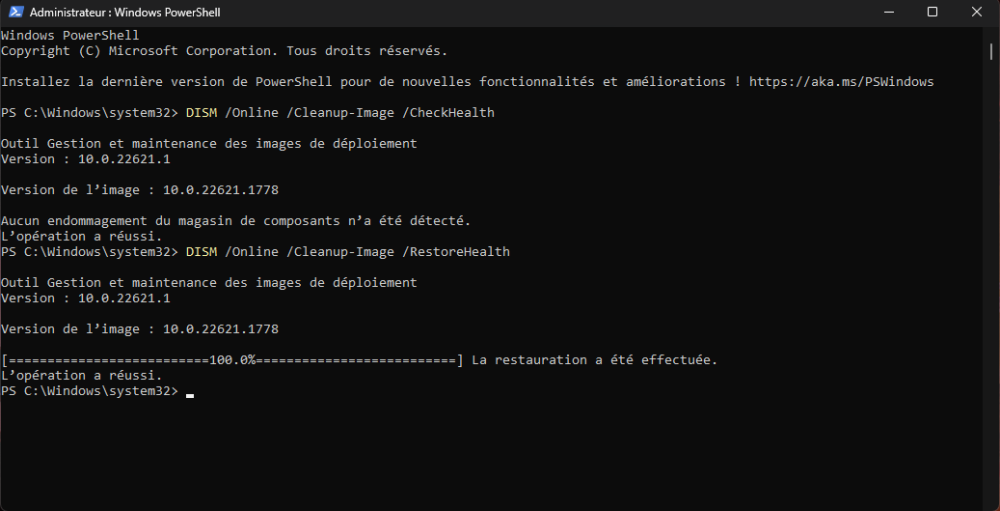Click the DISM /CheckHealth command text
This screenshot has height=511, width=1000.
[340, 113]
